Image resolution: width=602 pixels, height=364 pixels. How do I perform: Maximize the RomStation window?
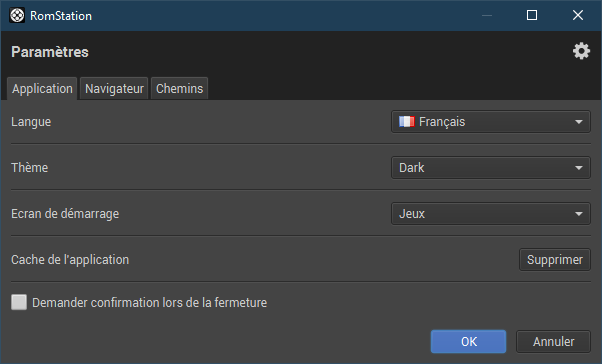(x=532, y=15)
